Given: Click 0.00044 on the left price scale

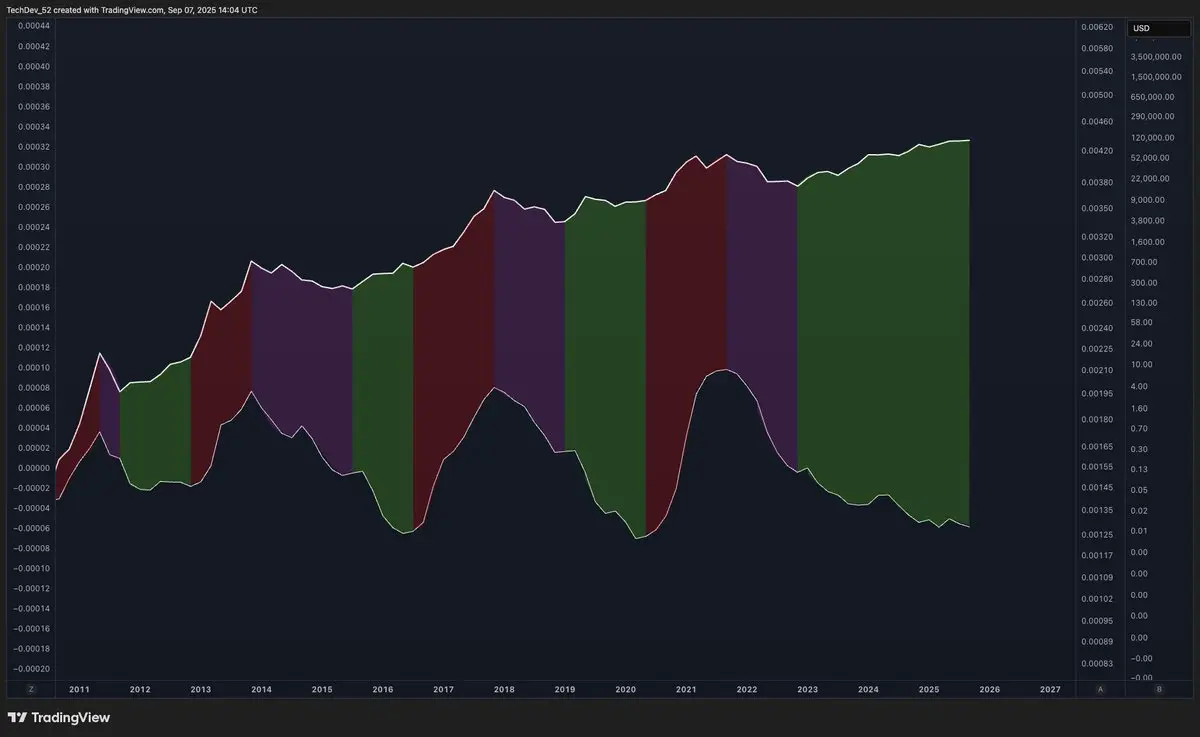Looking at the screenshot, I should click(34, 26).
